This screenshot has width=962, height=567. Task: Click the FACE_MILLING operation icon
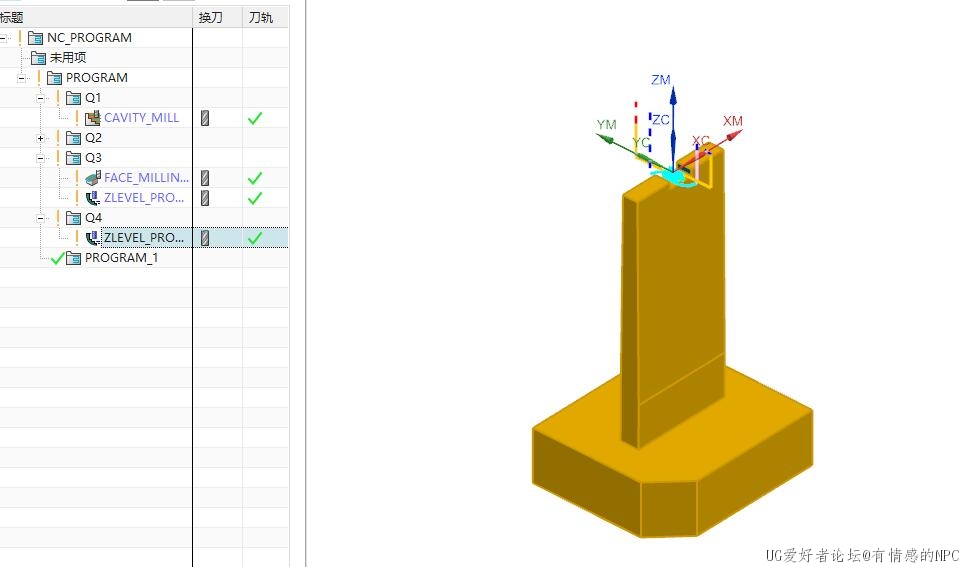point(93,178)
